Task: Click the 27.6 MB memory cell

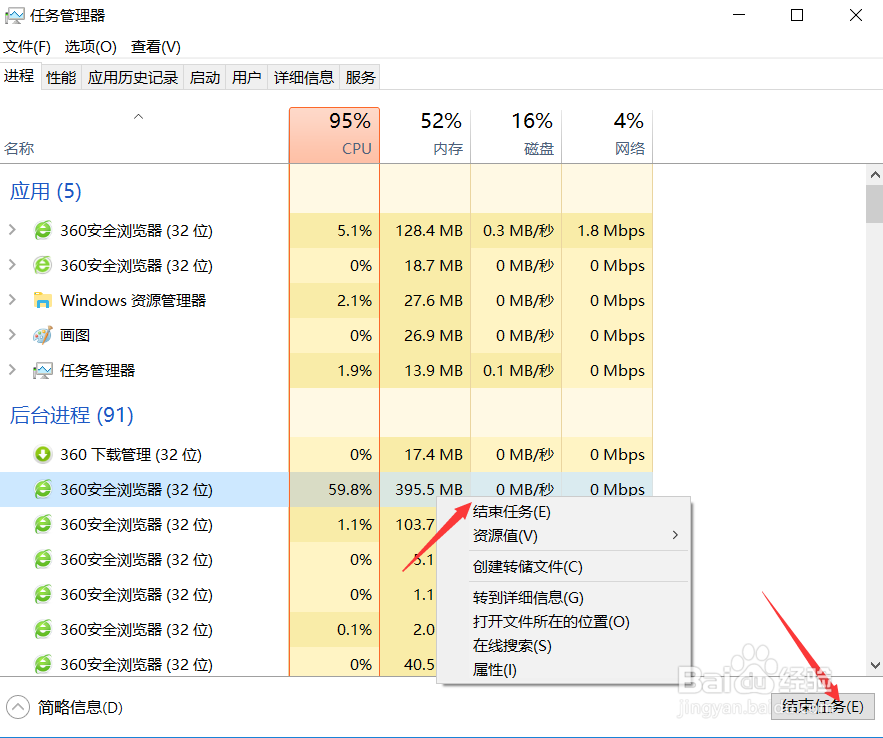Action: click(425, 300)
